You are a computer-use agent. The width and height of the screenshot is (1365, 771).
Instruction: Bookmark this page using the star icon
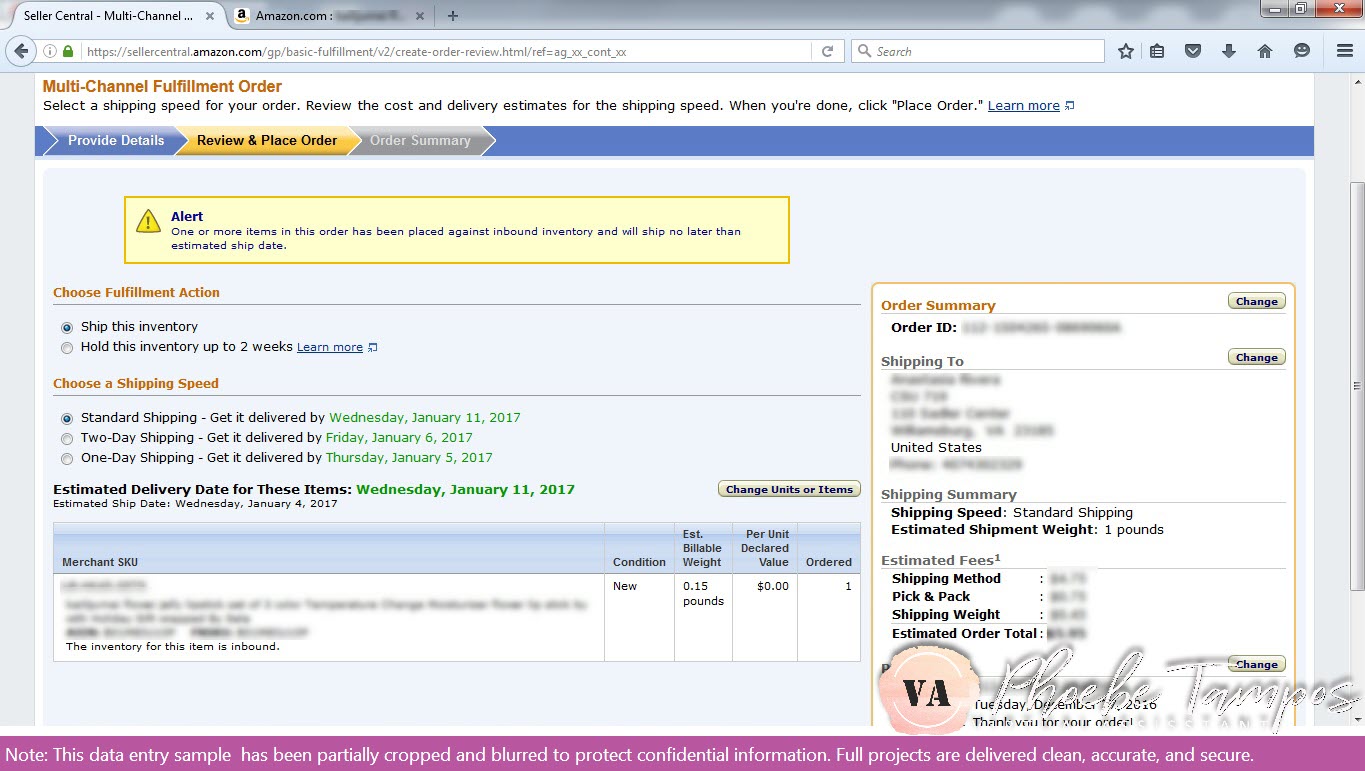pyautogui.click(x=1125, y=50)
